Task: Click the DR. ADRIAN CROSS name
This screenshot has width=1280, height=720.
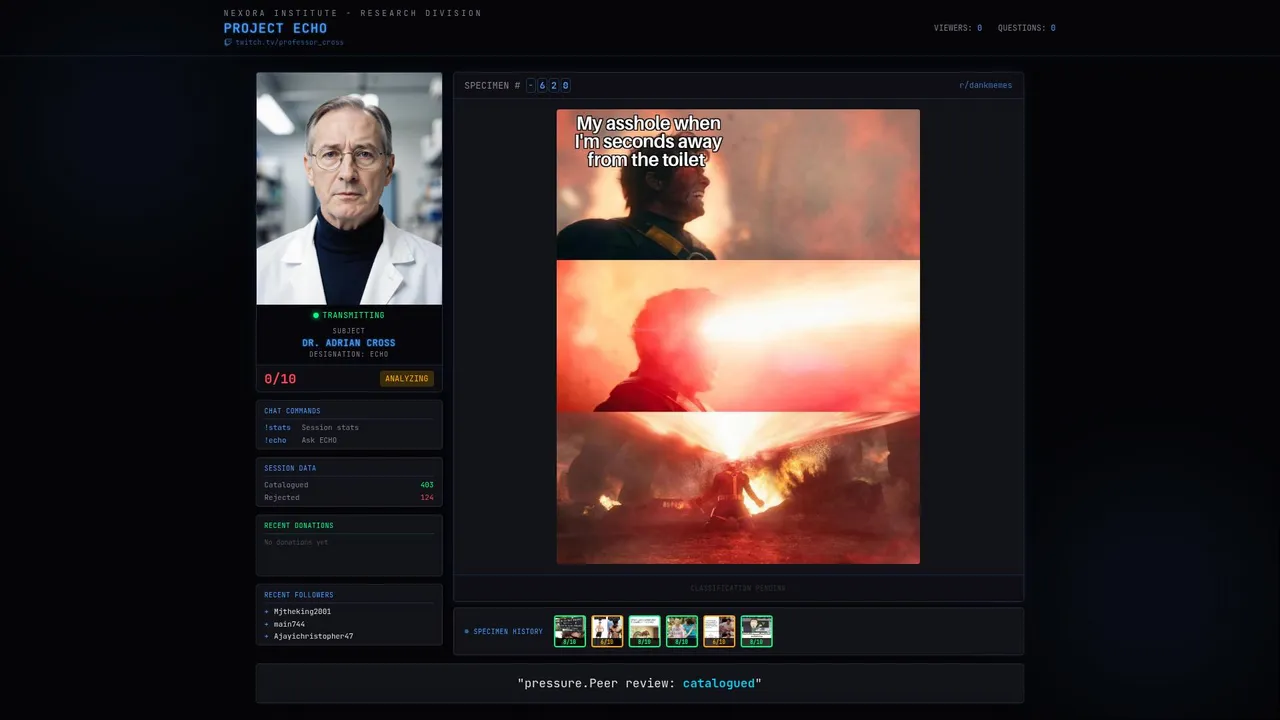Action: (x=349, y=343)
